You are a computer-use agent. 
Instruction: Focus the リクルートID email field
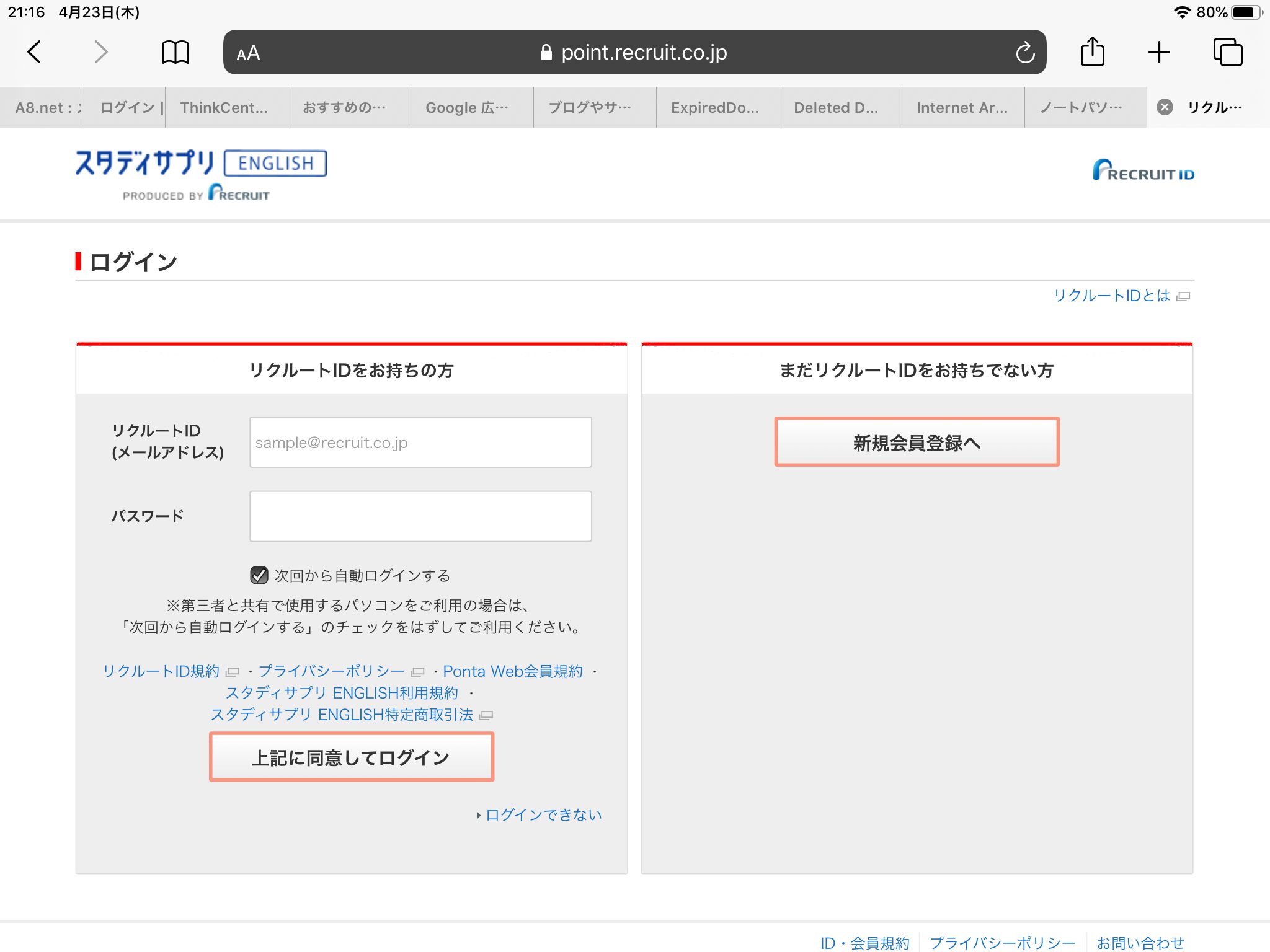tap(420, 443)
